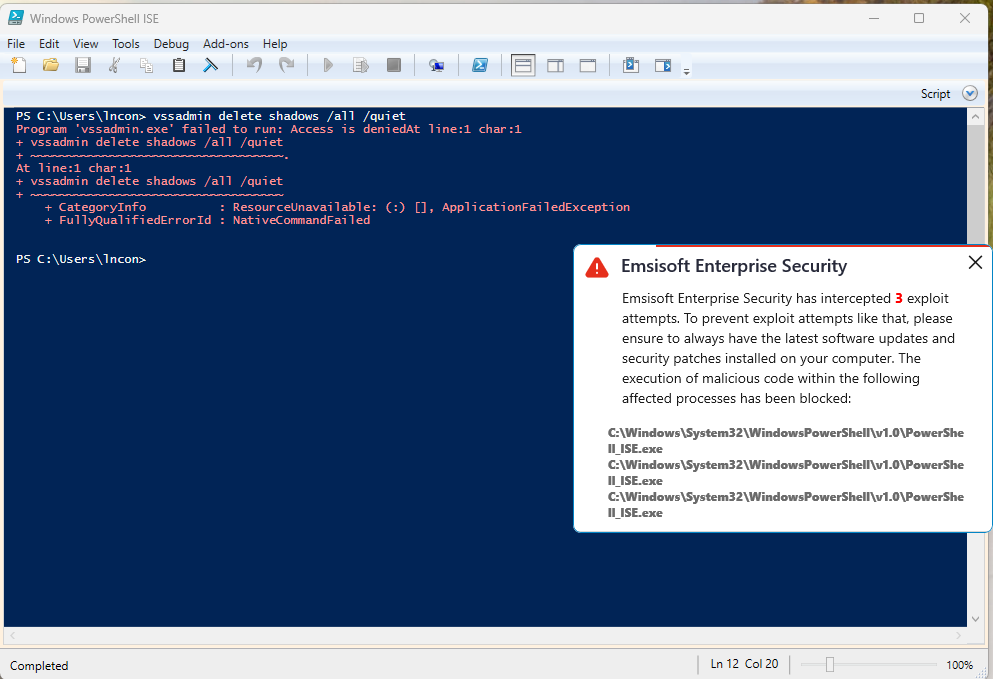This screenshot has width=993, height=679.
Task: Undo the last action
Action: [x=255, y=65]
